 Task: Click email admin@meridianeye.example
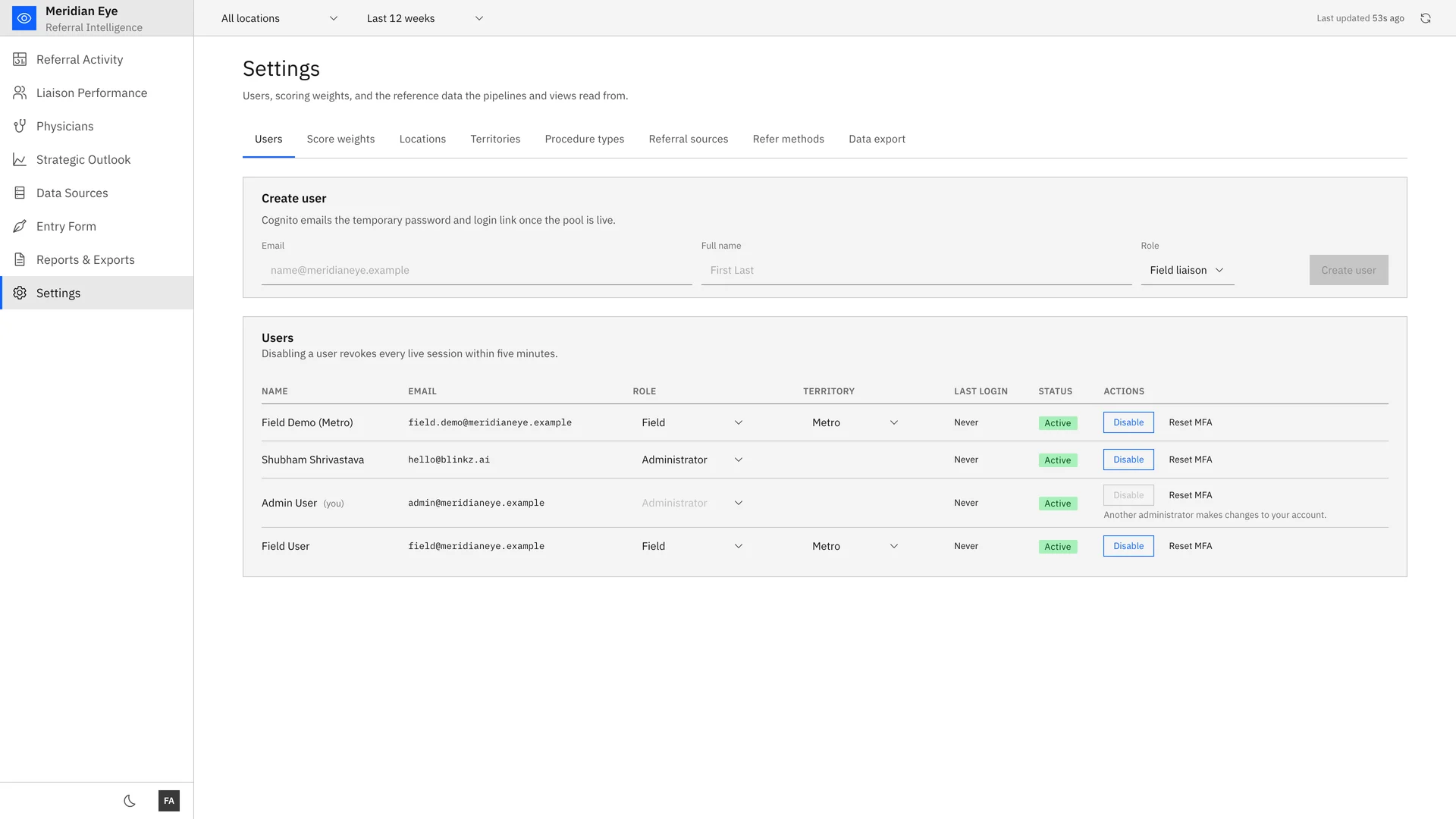pyautogui.click(x=476, y=503)
